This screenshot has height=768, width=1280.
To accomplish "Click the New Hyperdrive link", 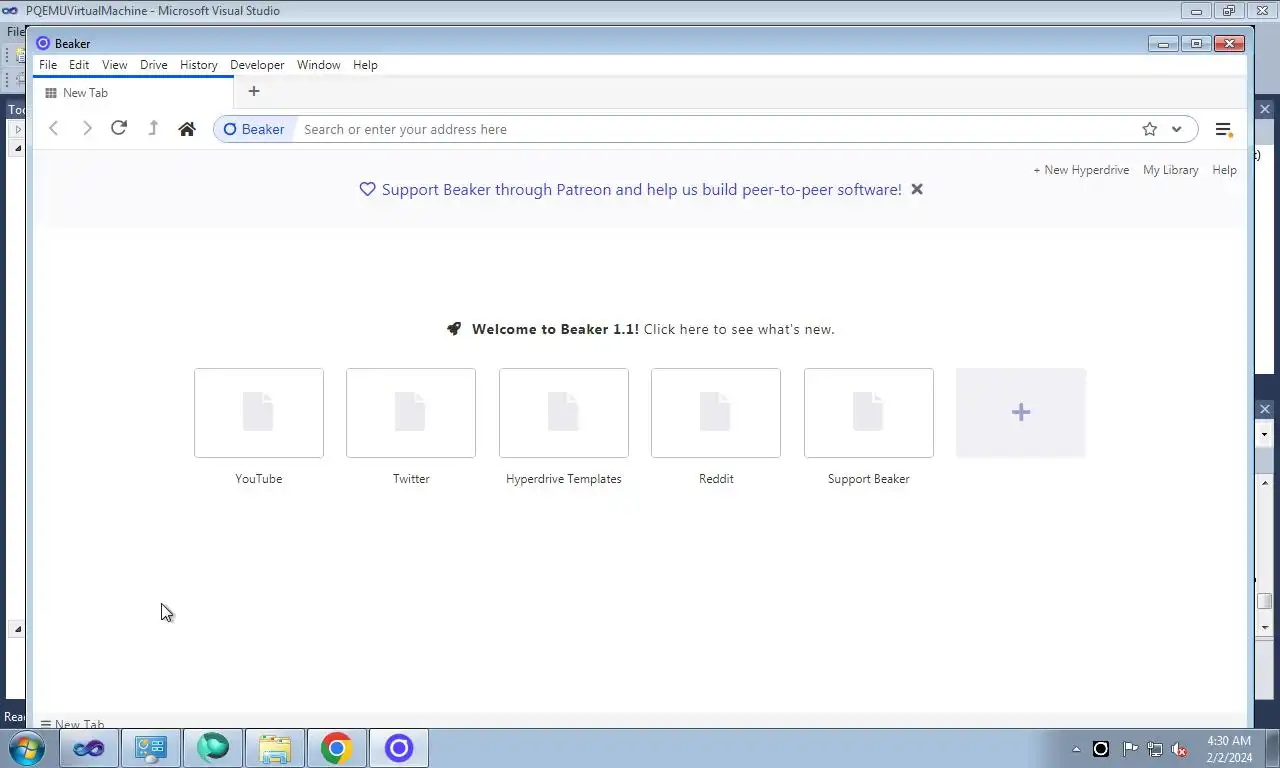I will [1081, 170].
